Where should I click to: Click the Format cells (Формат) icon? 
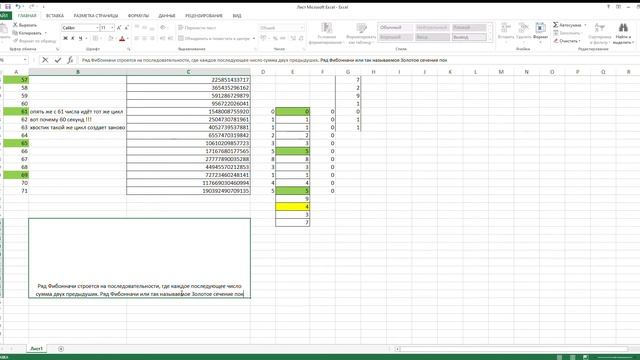[540, 28]
